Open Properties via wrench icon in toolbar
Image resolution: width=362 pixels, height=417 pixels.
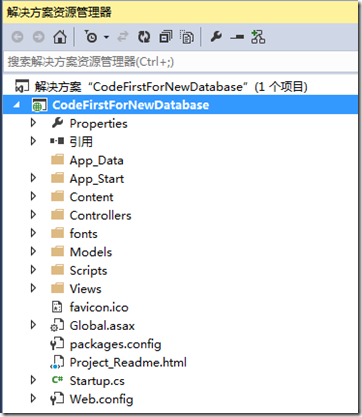[x=216, y=37]
